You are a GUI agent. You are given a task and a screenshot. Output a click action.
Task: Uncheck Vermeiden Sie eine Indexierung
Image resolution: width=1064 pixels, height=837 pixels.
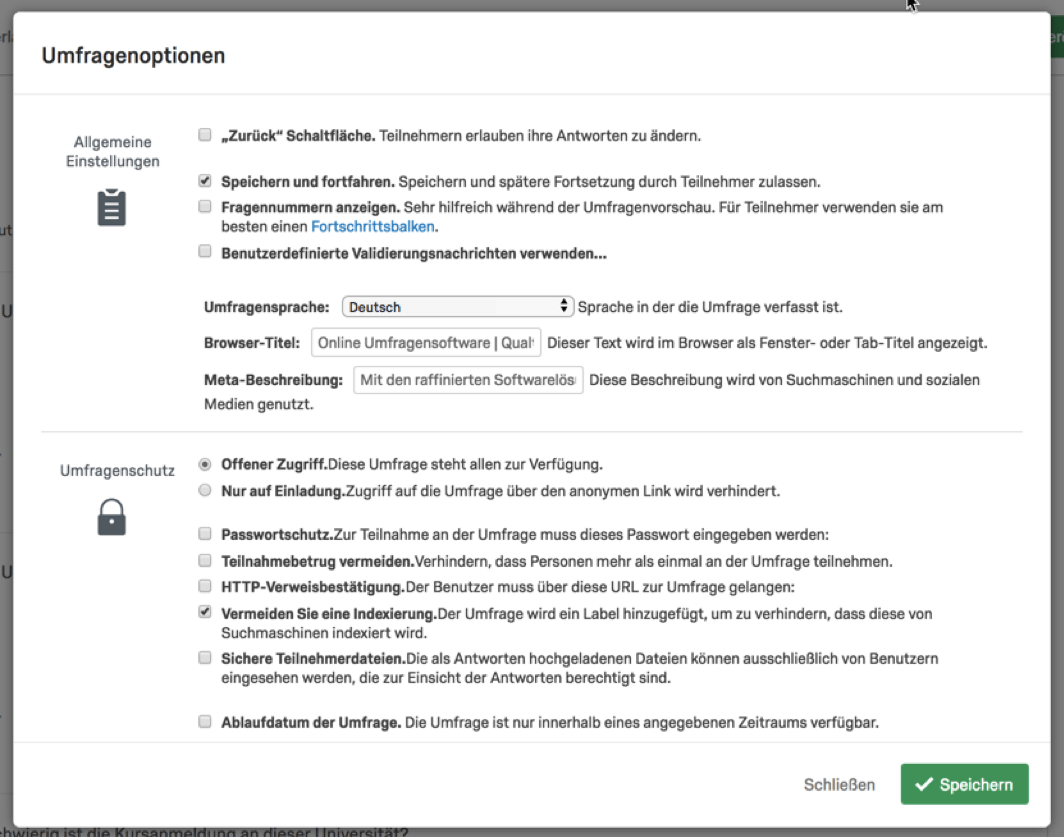point(205,612)
